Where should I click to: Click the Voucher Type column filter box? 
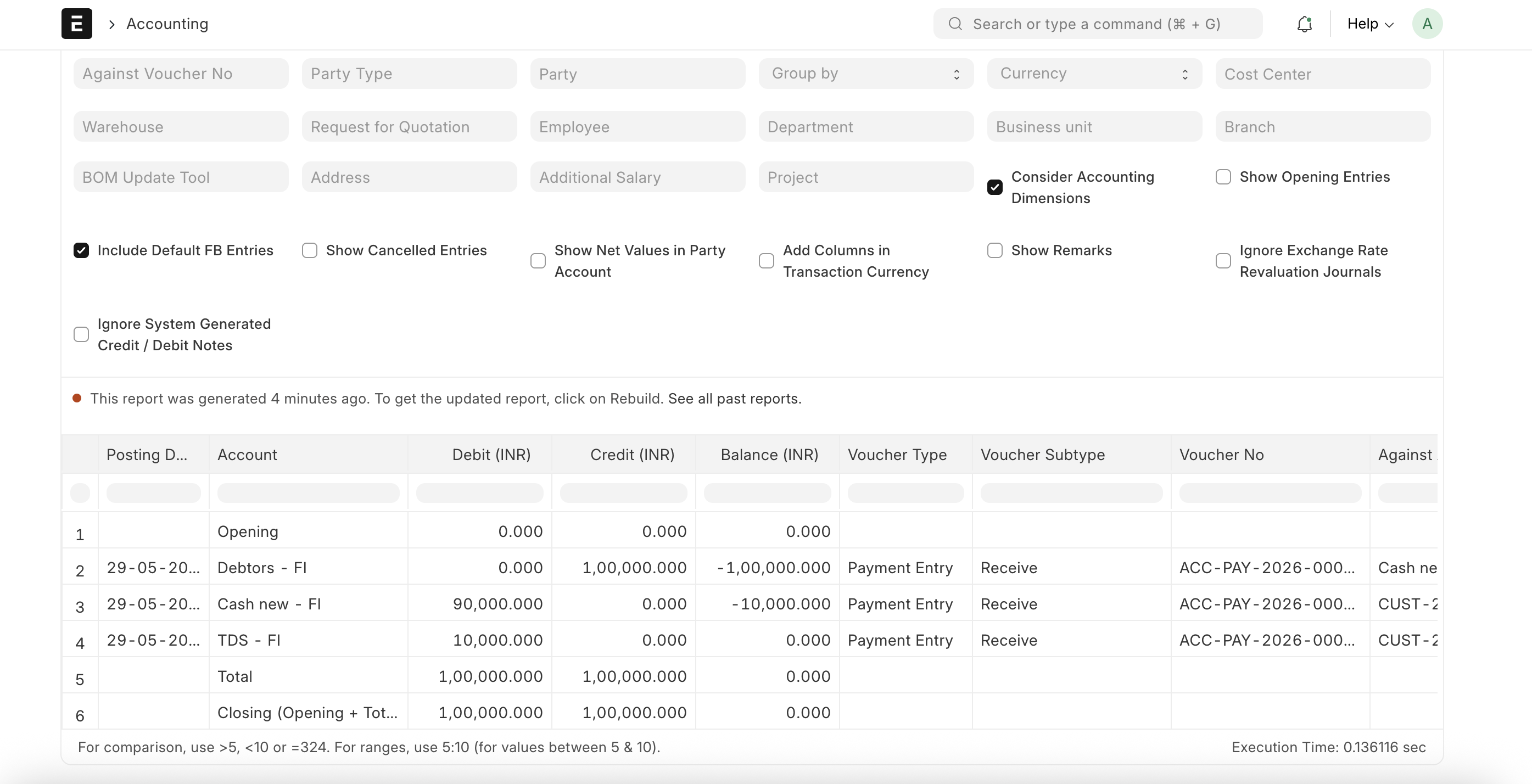[906, 493]
